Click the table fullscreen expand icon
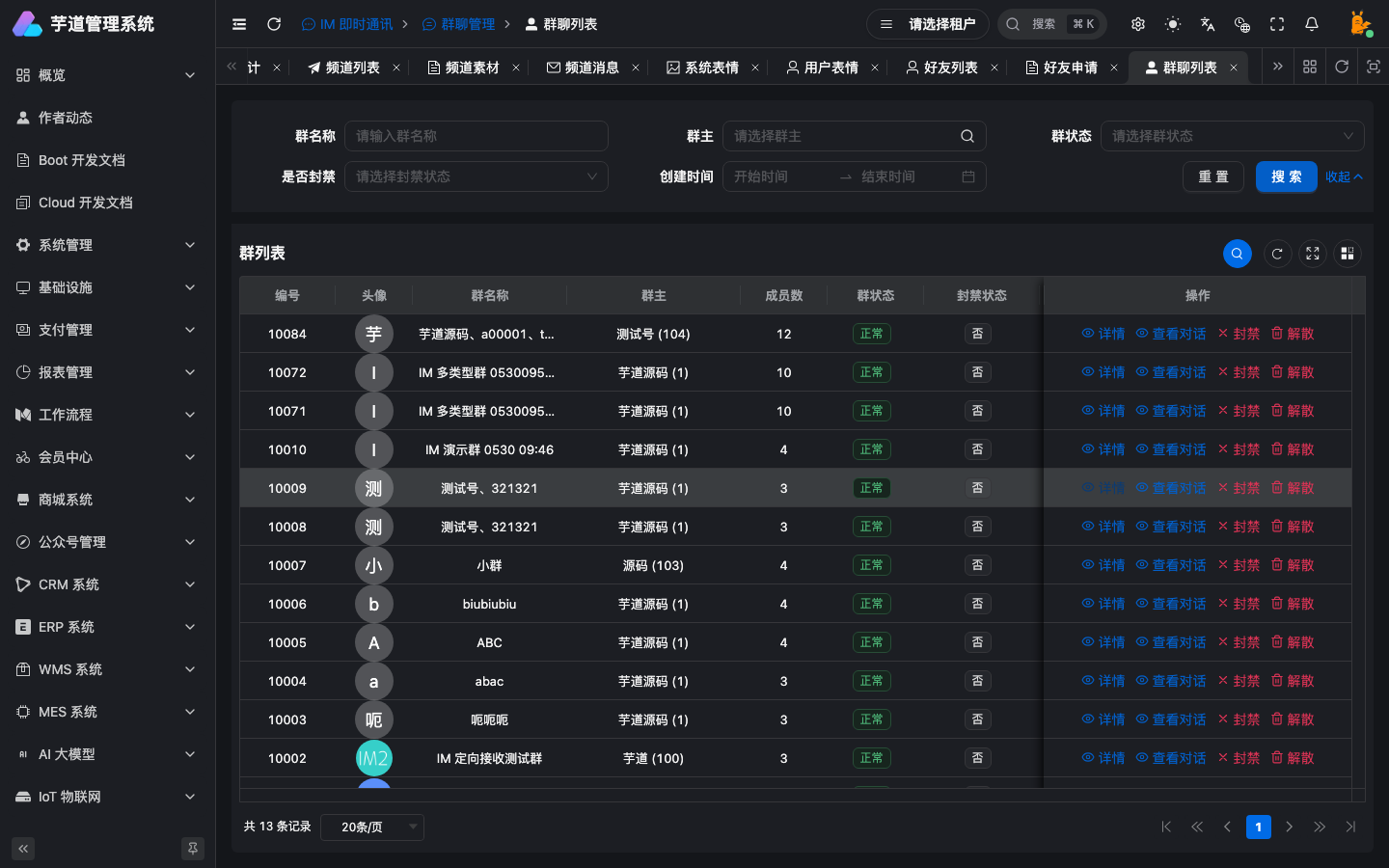 tap(1313, 254)
